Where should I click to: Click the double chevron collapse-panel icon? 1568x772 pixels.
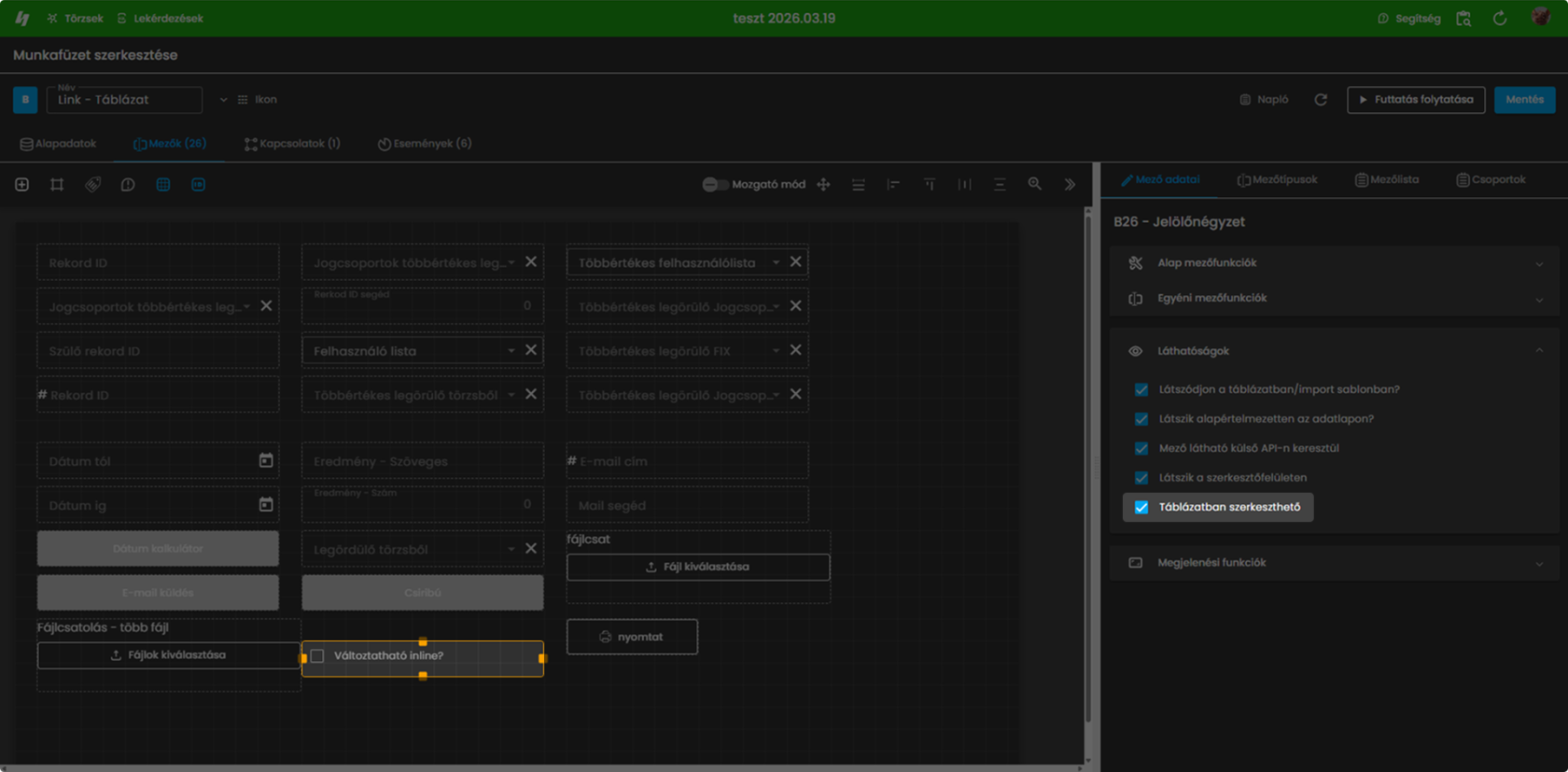(x=1070, y=185)
